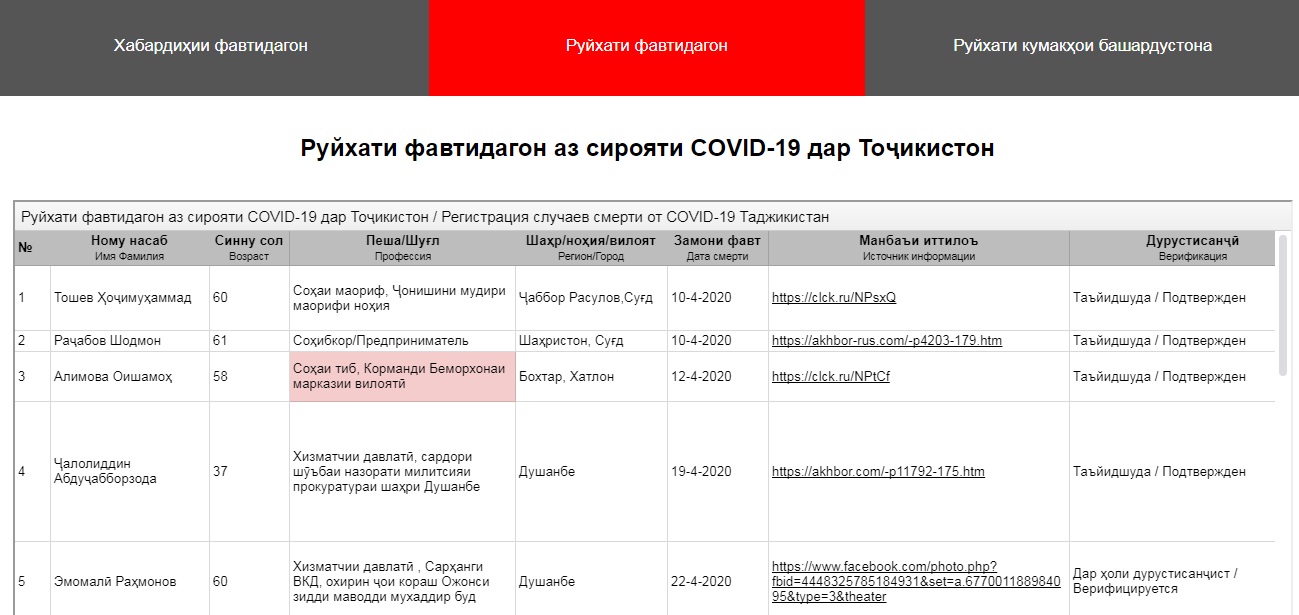Viewport: 1299px width, 615px height.
Task: Open the akhbor-rus.com p4203-179 link
Action: click(x=886, y=341)
